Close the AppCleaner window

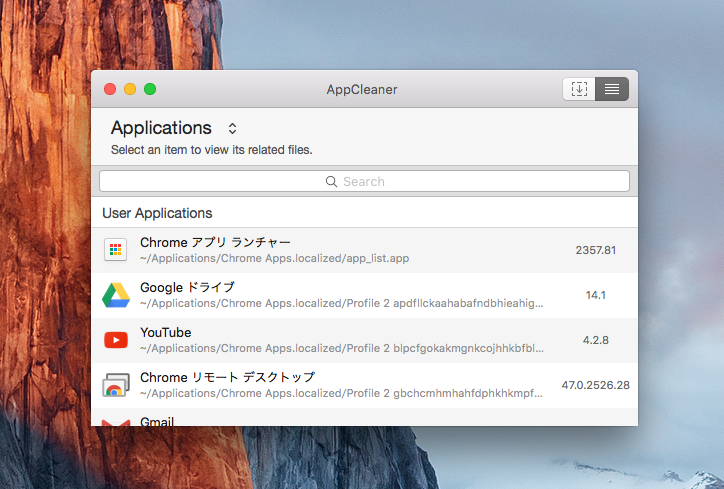(x=110, y=89)
